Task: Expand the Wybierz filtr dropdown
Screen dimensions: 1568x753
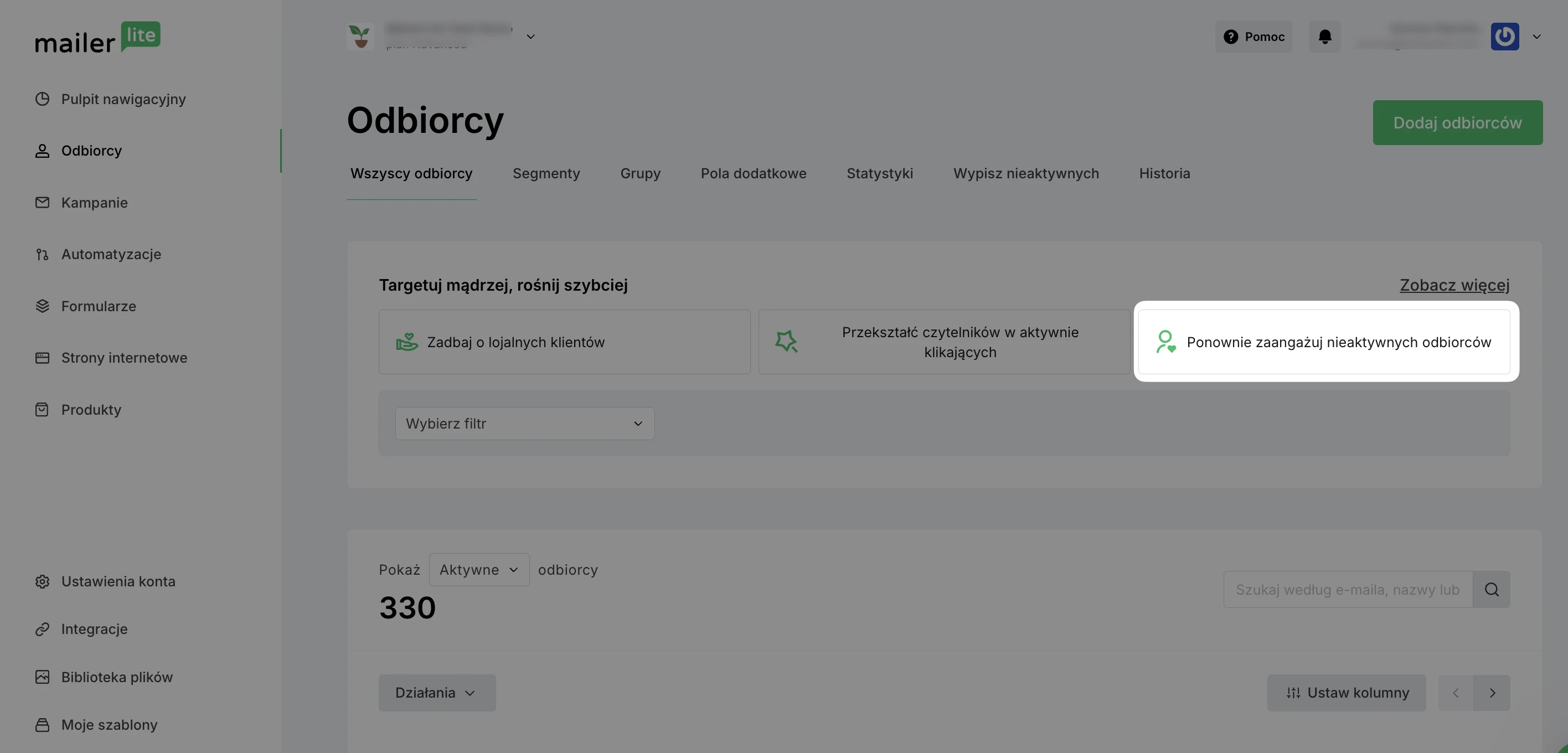Action: (x=525, y=424)
